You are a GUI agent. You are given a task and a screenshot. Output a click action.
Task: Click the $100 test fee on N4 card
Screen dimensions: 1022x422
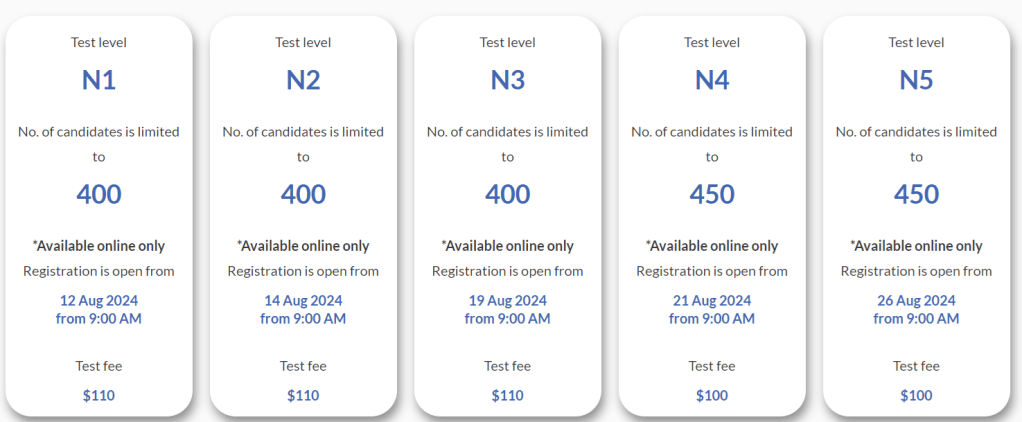(712, 395)
